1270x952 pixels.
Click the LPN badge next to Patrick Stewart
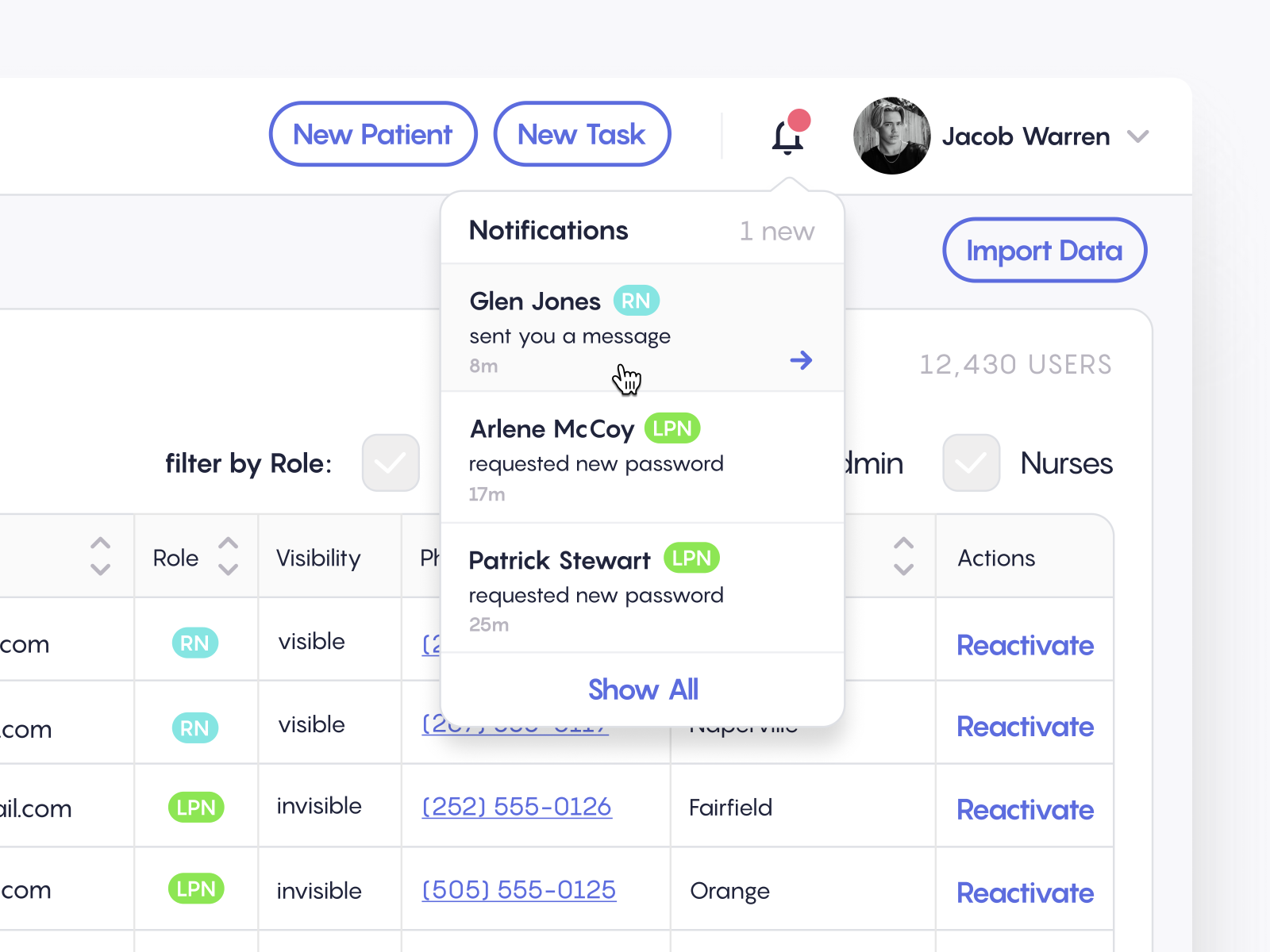[691, 558]
